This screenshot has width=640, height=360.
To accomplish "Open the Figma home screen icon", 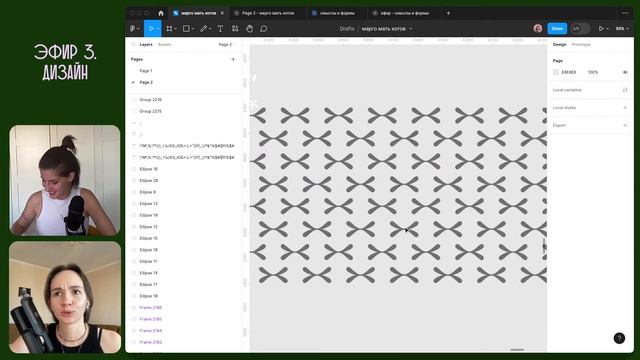I will click(161, 13).
